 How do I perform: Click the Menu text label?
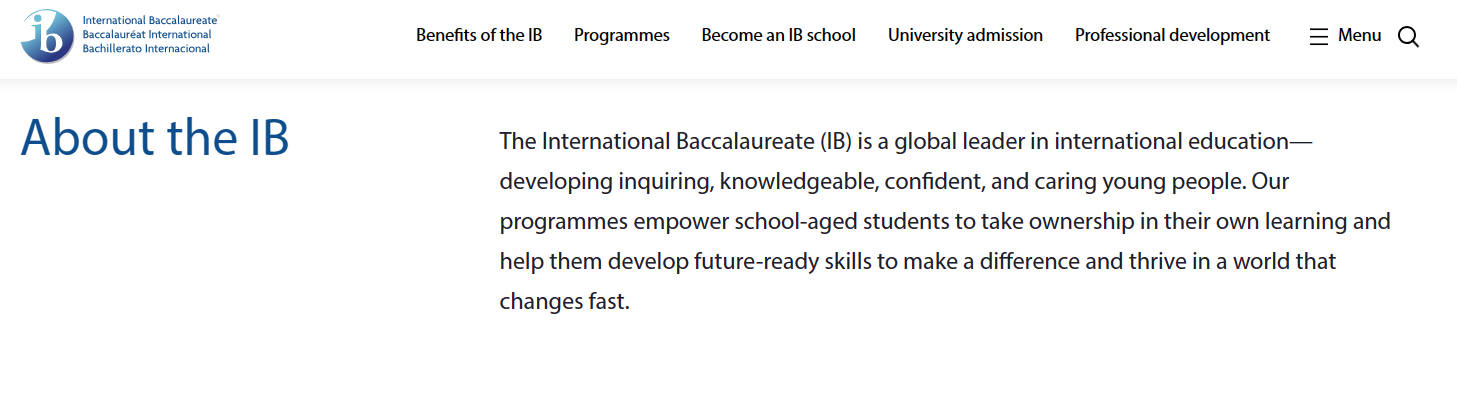(1360, 35)
